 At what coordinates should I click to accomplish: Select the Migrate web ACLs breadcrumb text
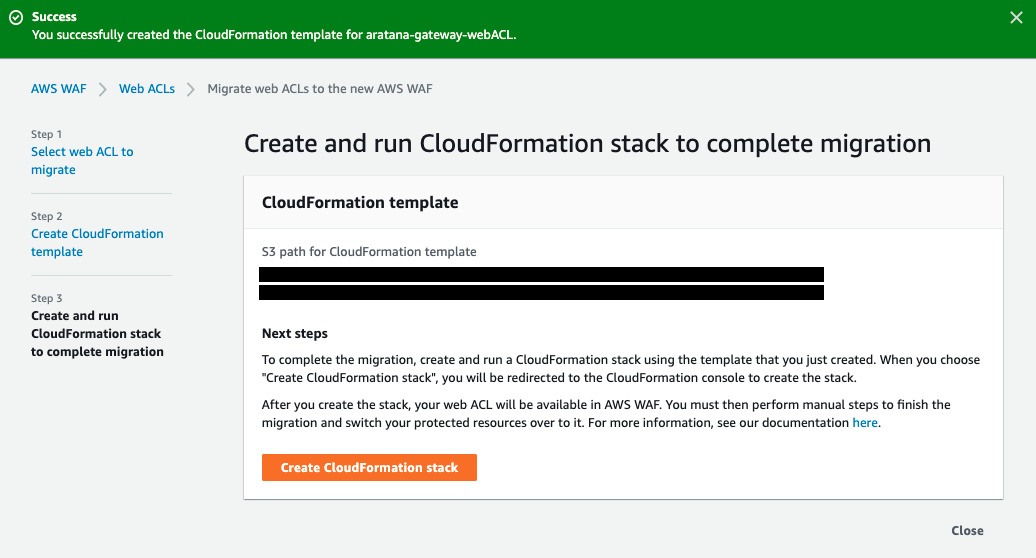[x=319, y=89]
